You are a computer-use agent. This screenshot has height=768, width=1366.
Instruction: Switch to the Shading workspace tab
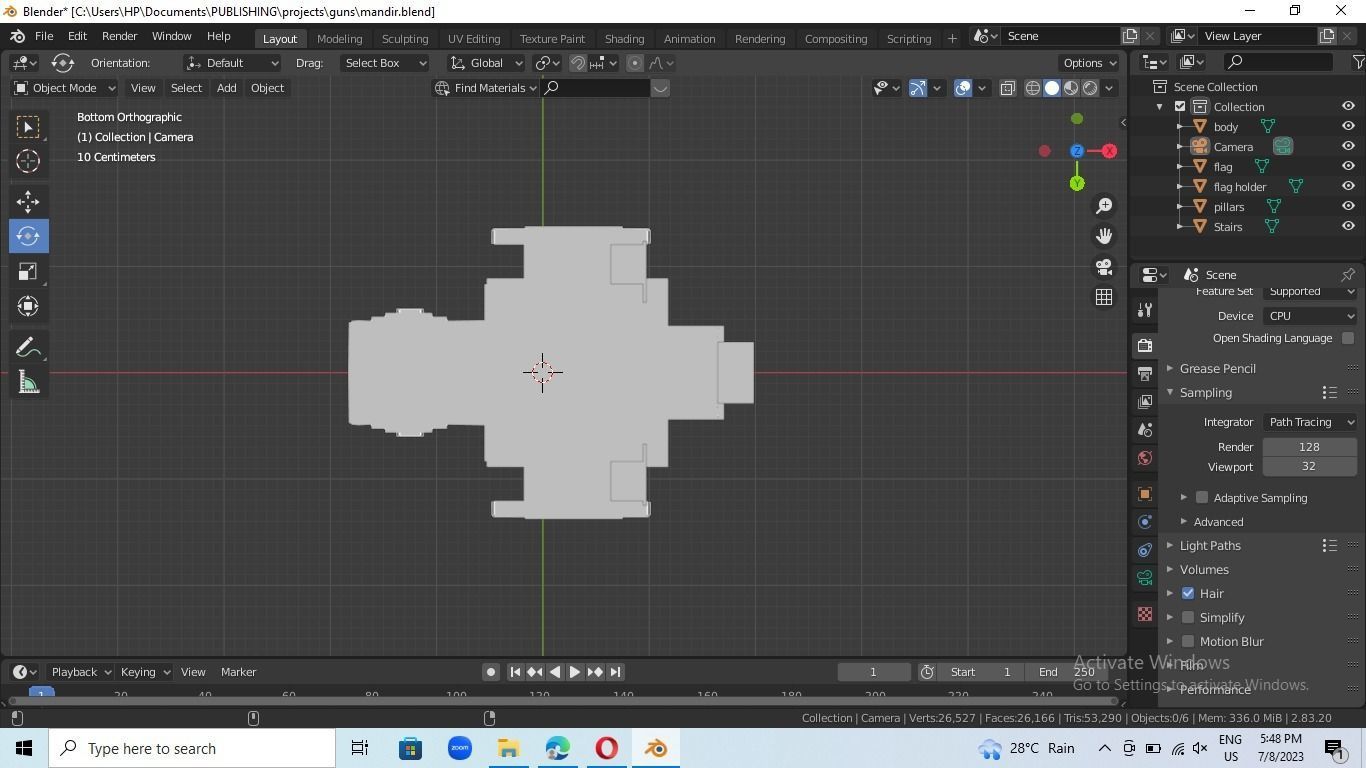(x=624, y=38)
